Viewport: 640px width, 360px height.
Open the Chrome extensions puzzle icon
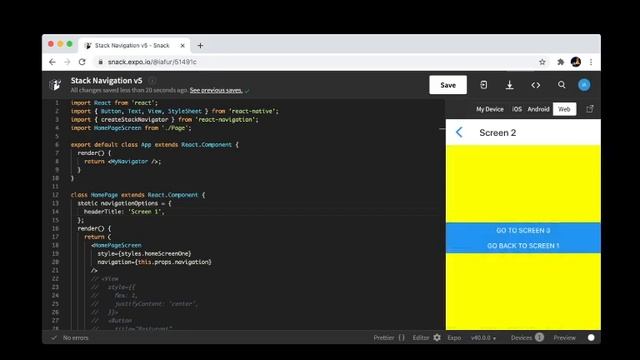click(x=560, y=62)
